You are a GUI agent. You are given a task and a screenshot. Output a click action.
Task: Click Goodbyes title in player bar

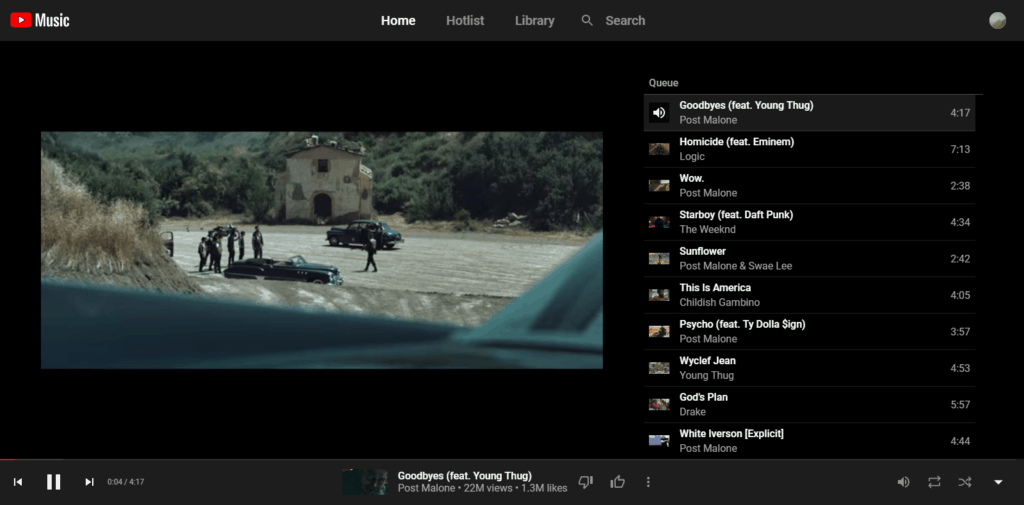(x=464, y=476)
